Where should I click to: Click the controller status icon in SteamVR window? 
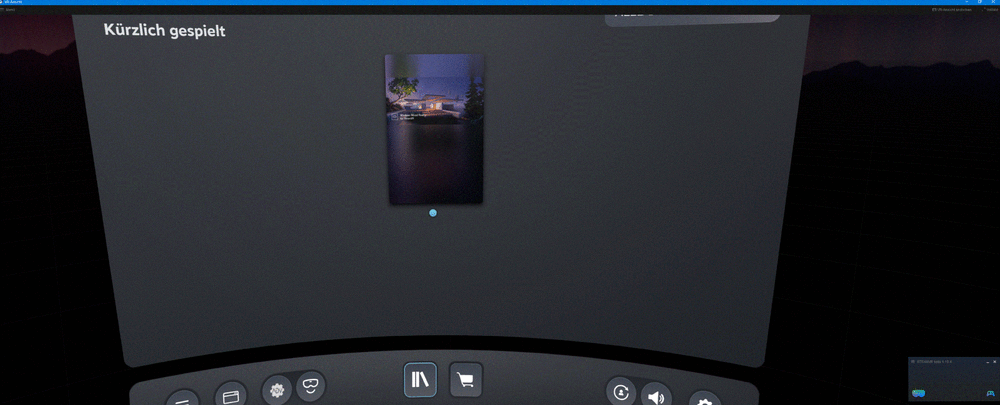pos(990,392)
